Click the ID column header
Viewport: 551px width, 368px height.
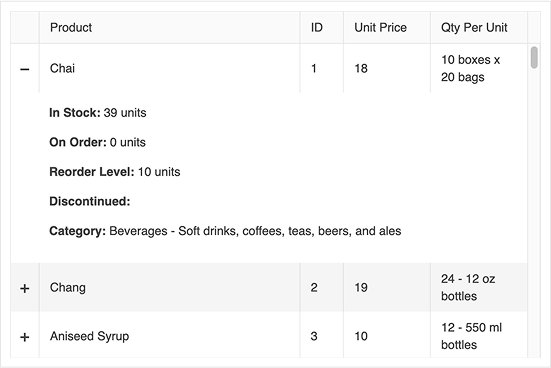[x=322, y=27]
